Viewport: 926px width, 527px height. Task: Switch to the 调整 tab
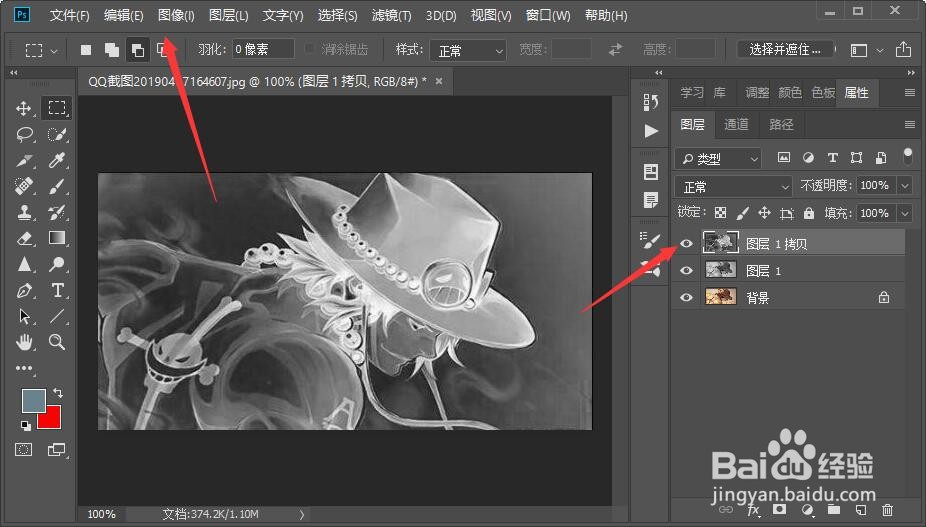click(757, 92)
